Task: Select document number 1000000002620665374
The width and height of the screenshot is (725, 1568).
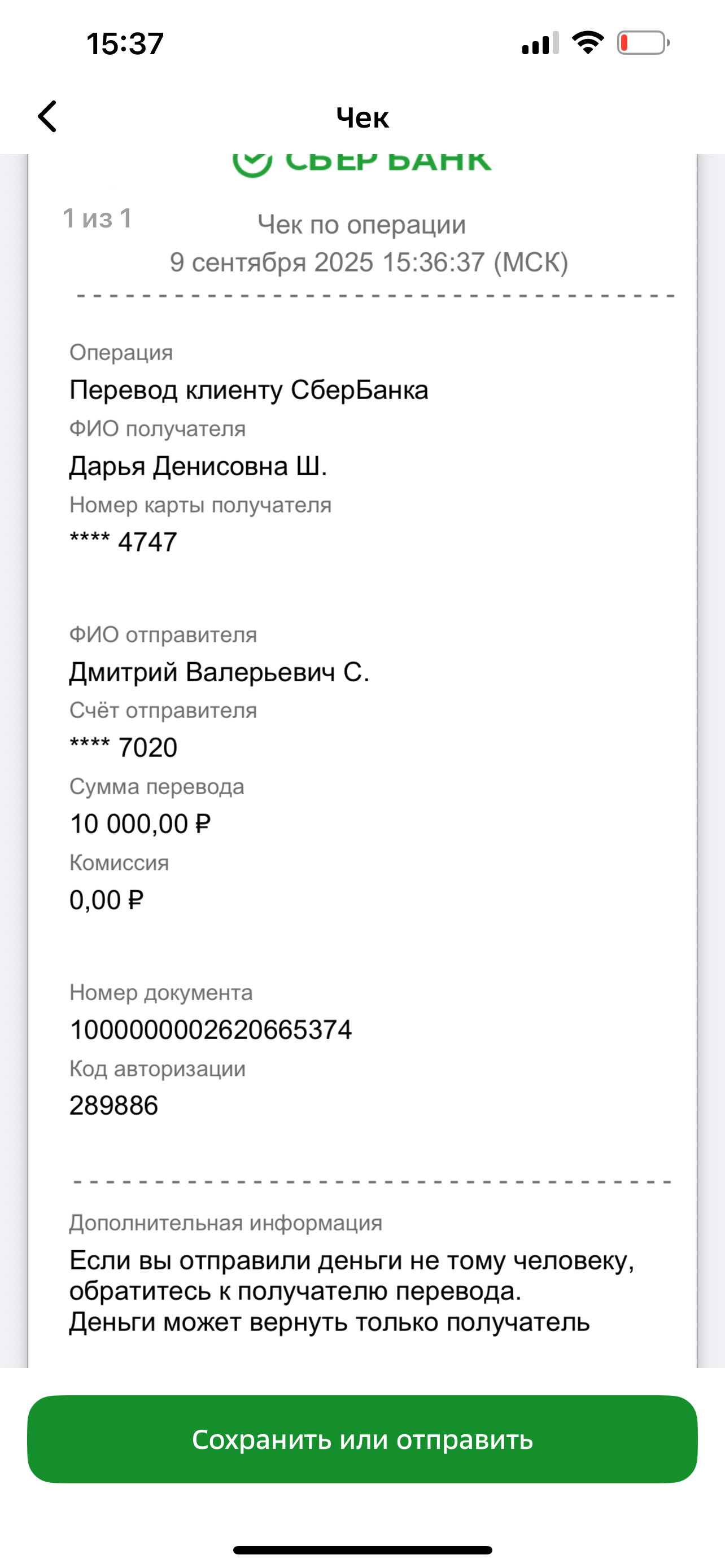Action: [x=211, y=1030]
